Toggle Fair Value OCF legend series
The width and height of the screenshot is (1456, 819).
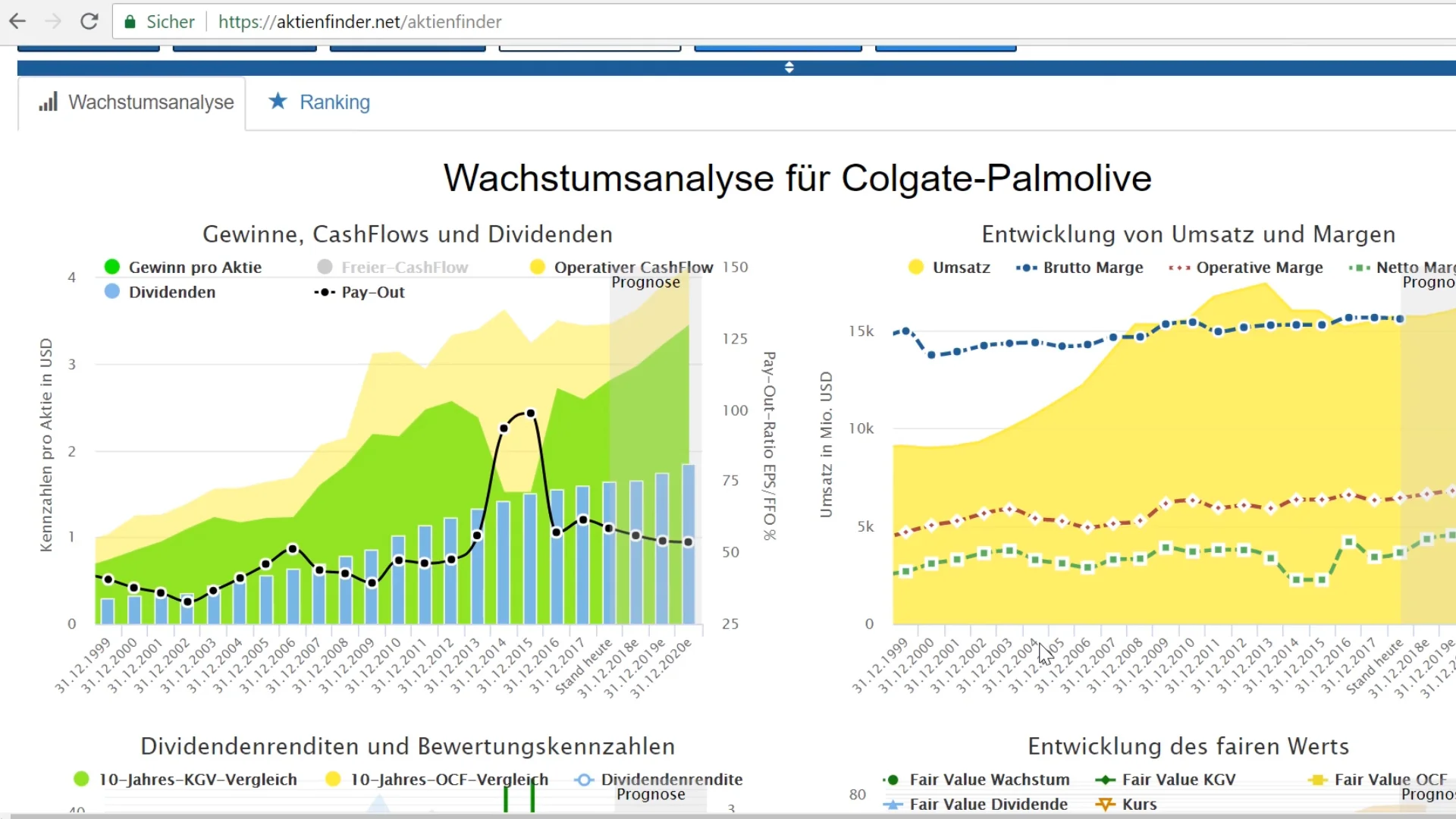[1378, 780]
